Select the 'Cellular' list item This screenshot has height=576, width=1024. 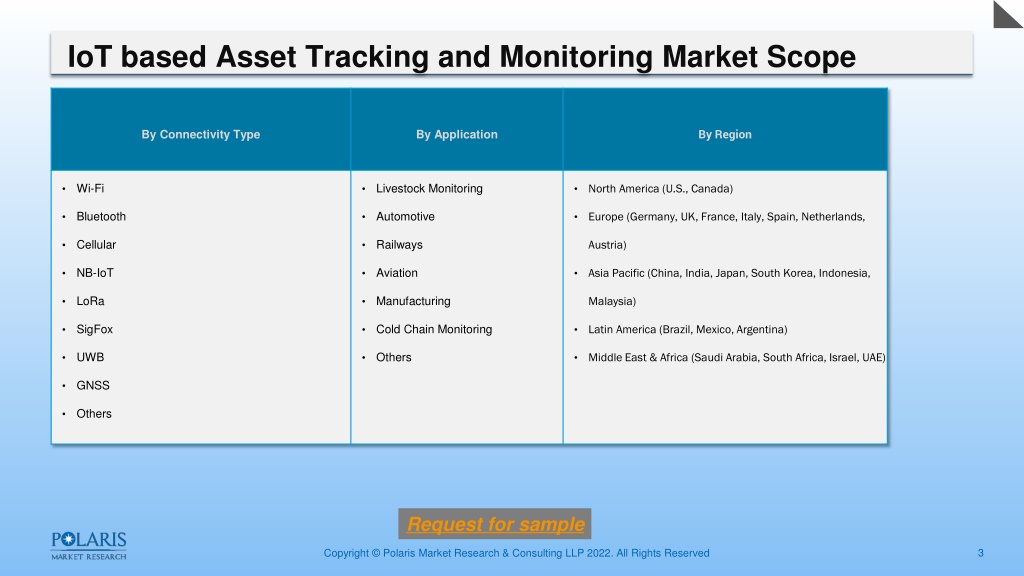[96, 244]
